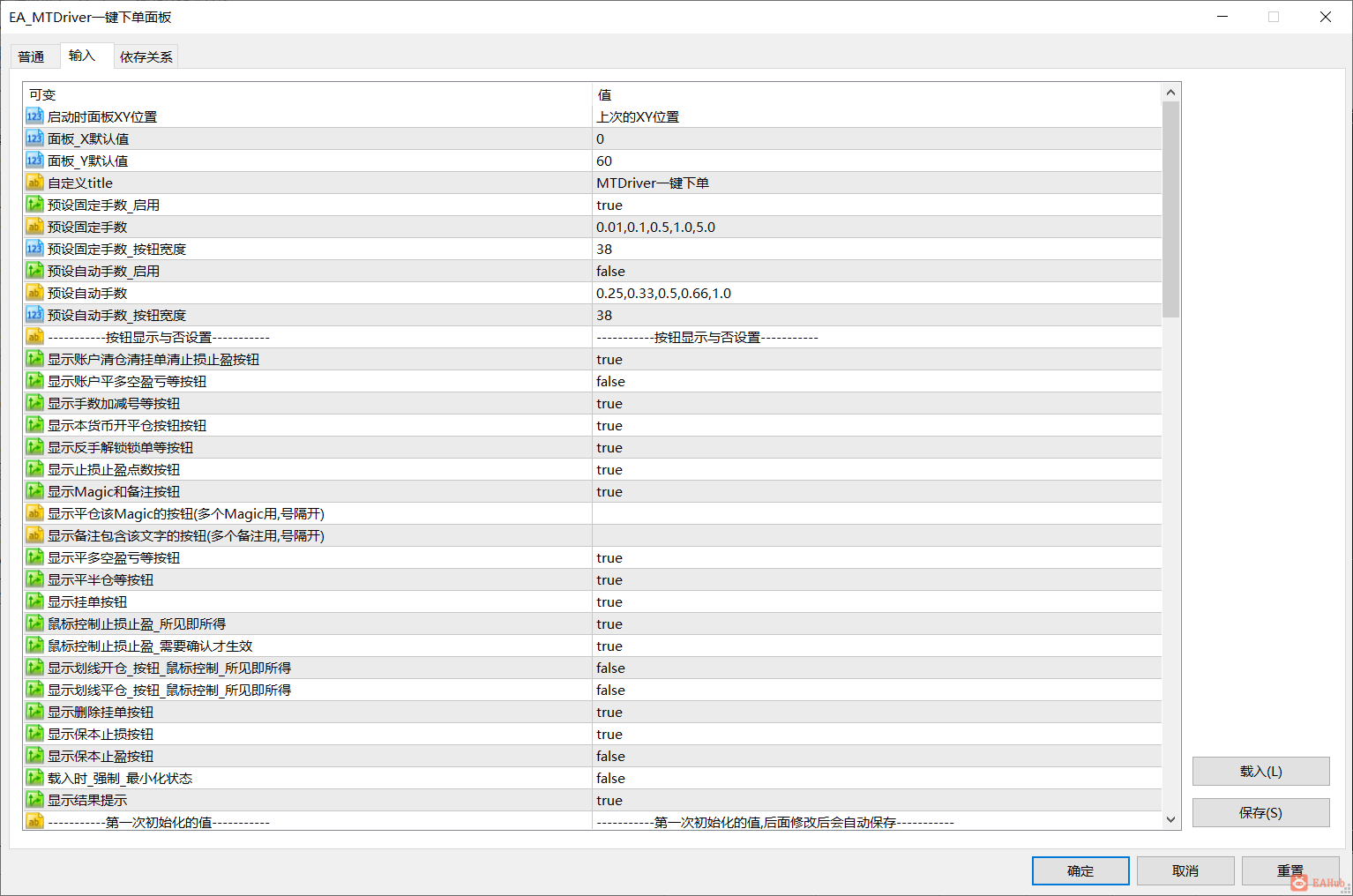The height and width of the screenshot is (896, 1353).
Task: Click the integer icon beside 预设自动手数_按钮宽度
Action: tap(34, 315)
